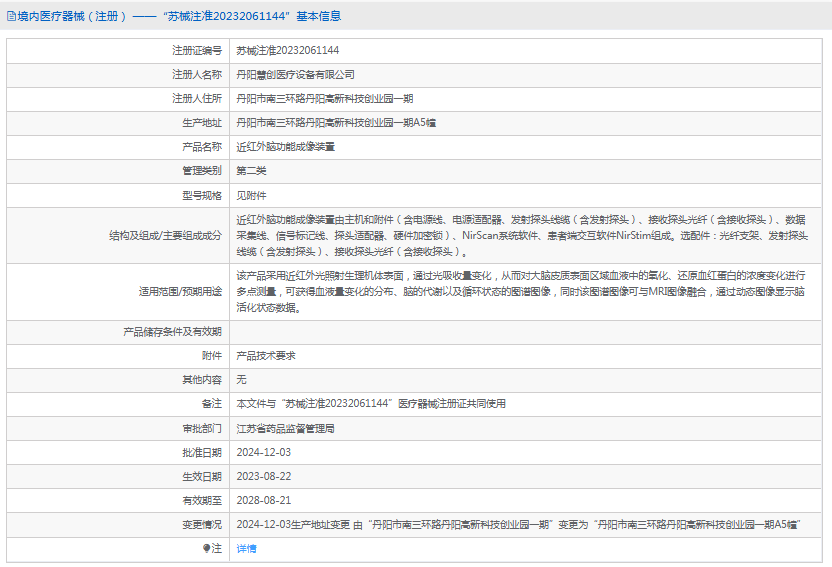Click the 备注 remark text about joint use
This screenshot has width=832, height=567.
click(x=371, y=404)
